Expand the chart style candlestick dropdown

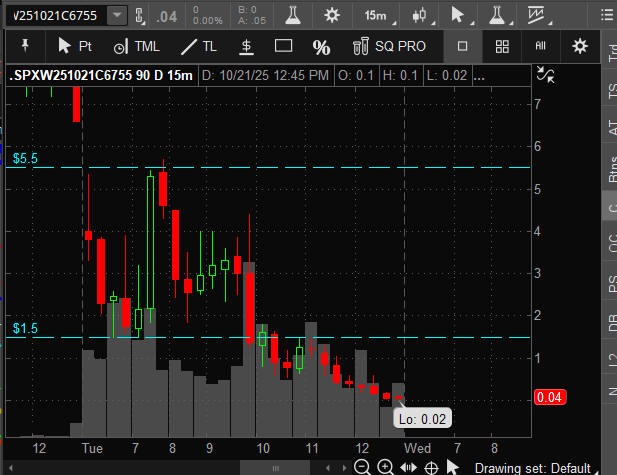click(x=421, y=16)
